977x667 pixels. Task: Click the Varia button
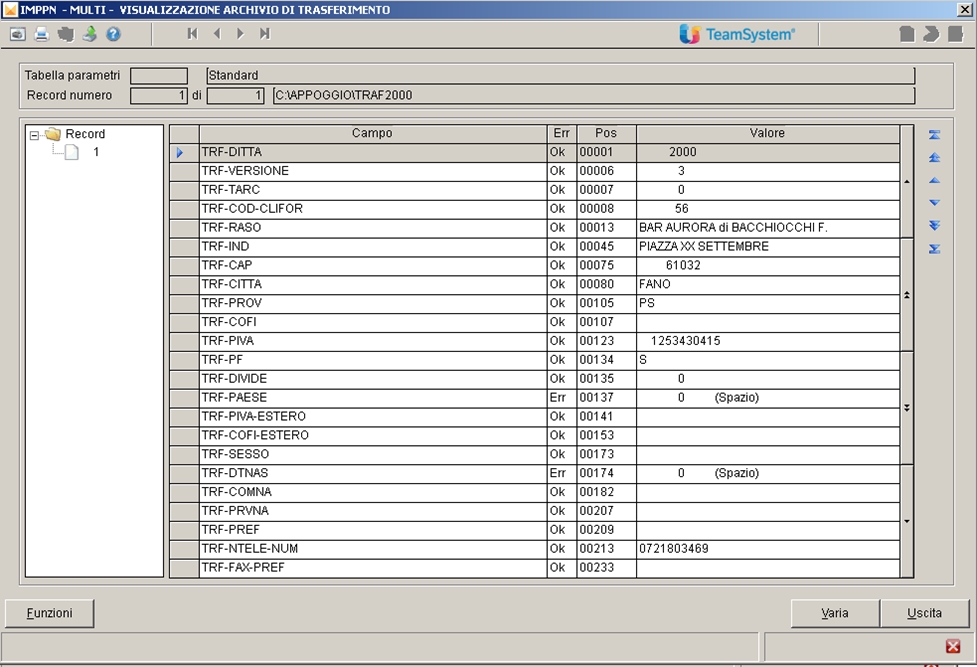tap(835, 612)
